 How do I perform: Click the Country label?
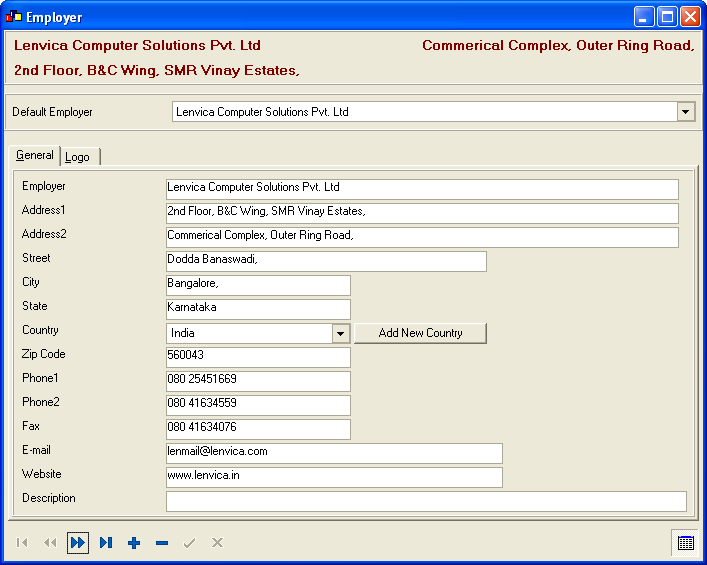click(x=40, y=330)
